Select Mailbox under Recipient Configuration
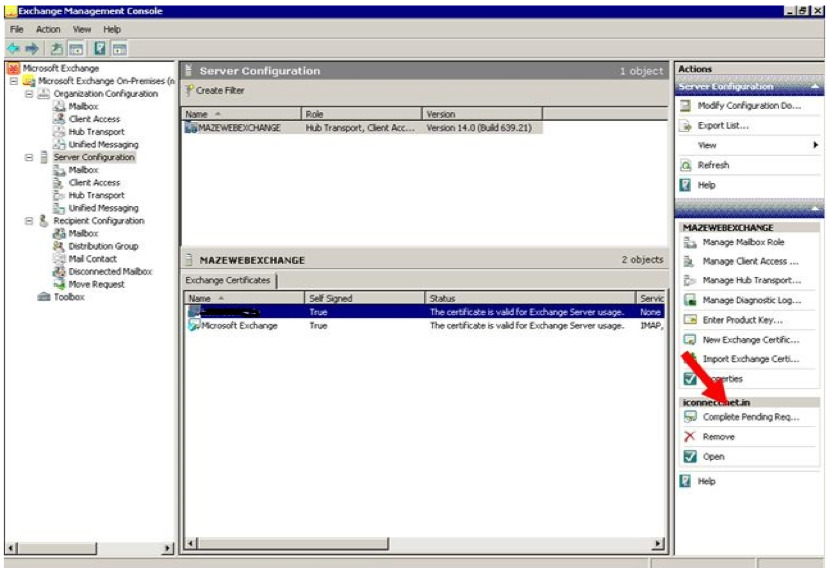The width and height of the screenshot is (827, 568). (83, 233)
